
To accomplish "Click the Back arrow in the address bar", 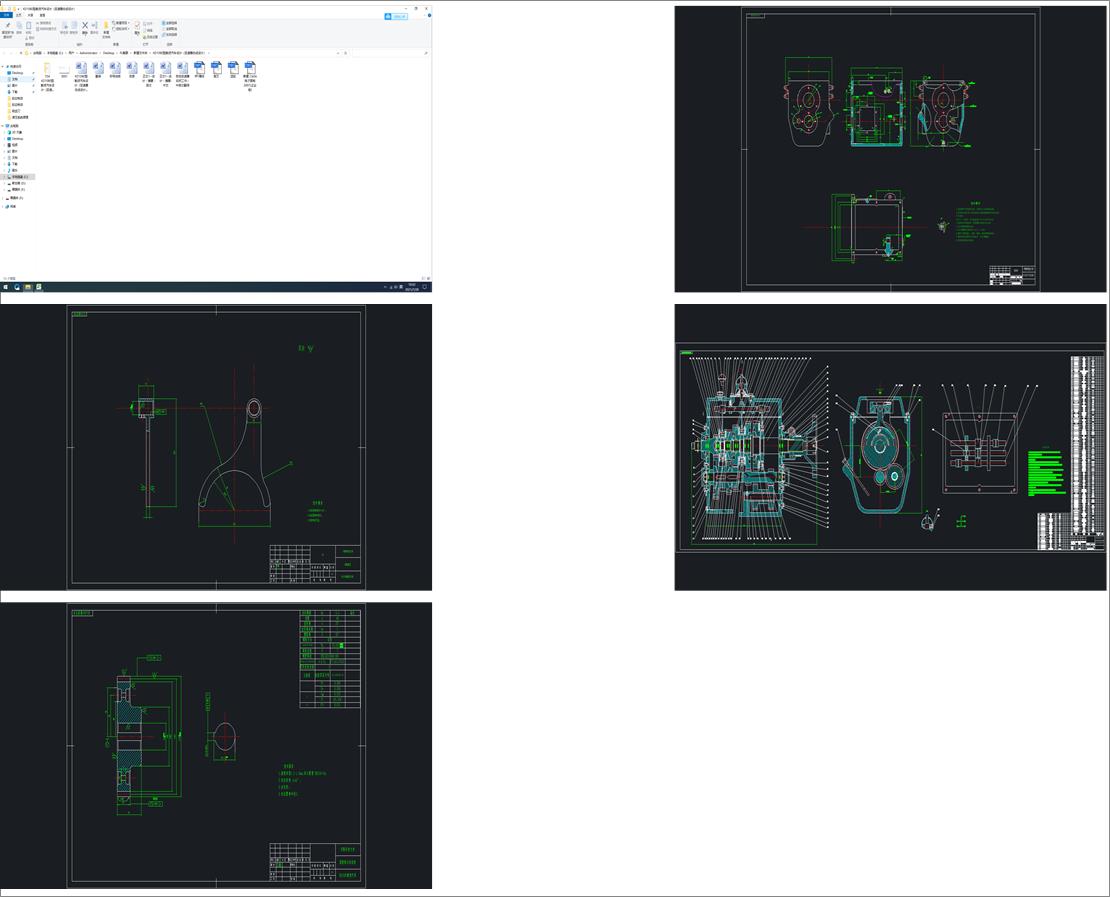I will tap(4, 53).
